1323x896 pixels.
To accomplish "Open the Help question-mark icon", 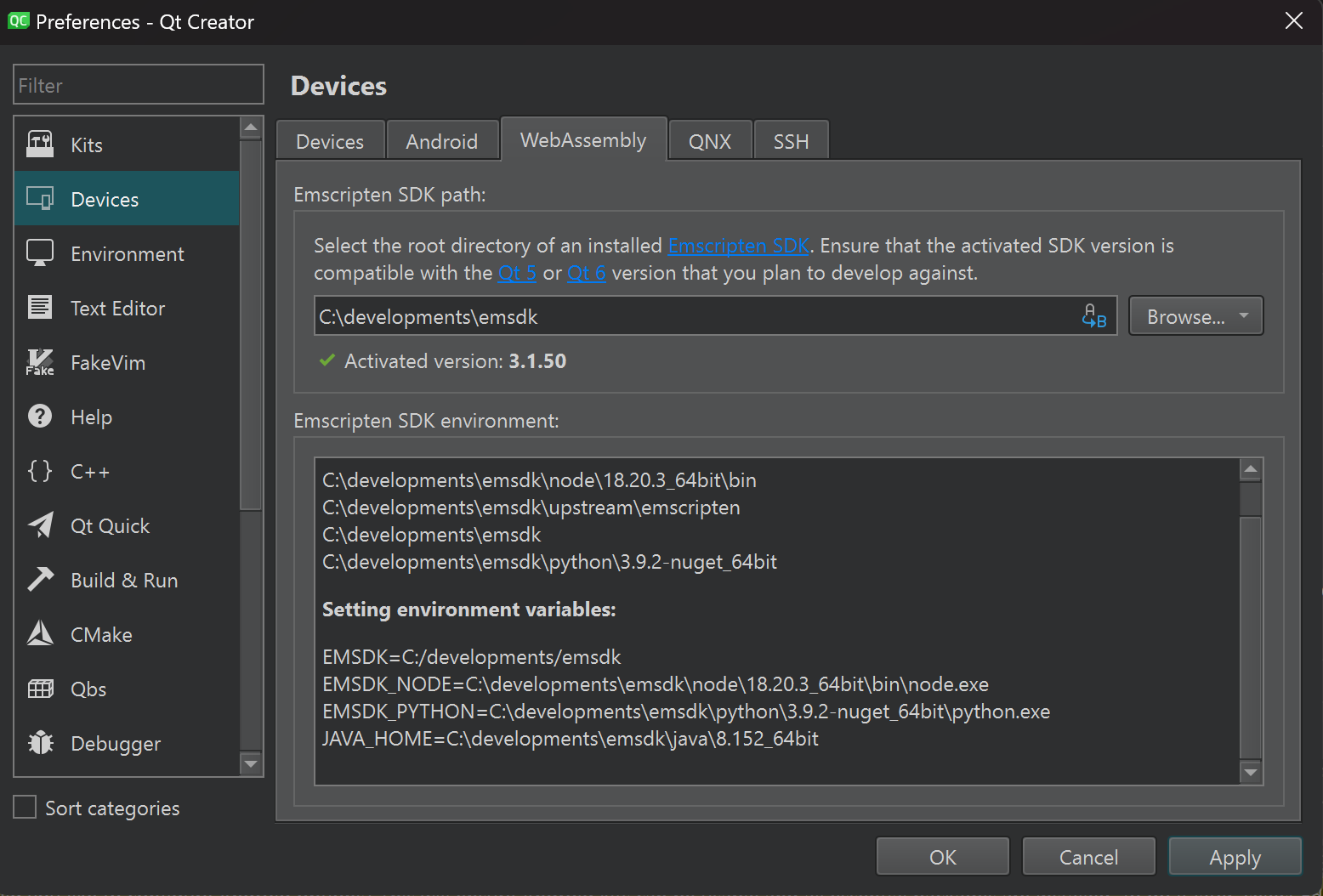I will pyautogui.click(x=40, y=417).
